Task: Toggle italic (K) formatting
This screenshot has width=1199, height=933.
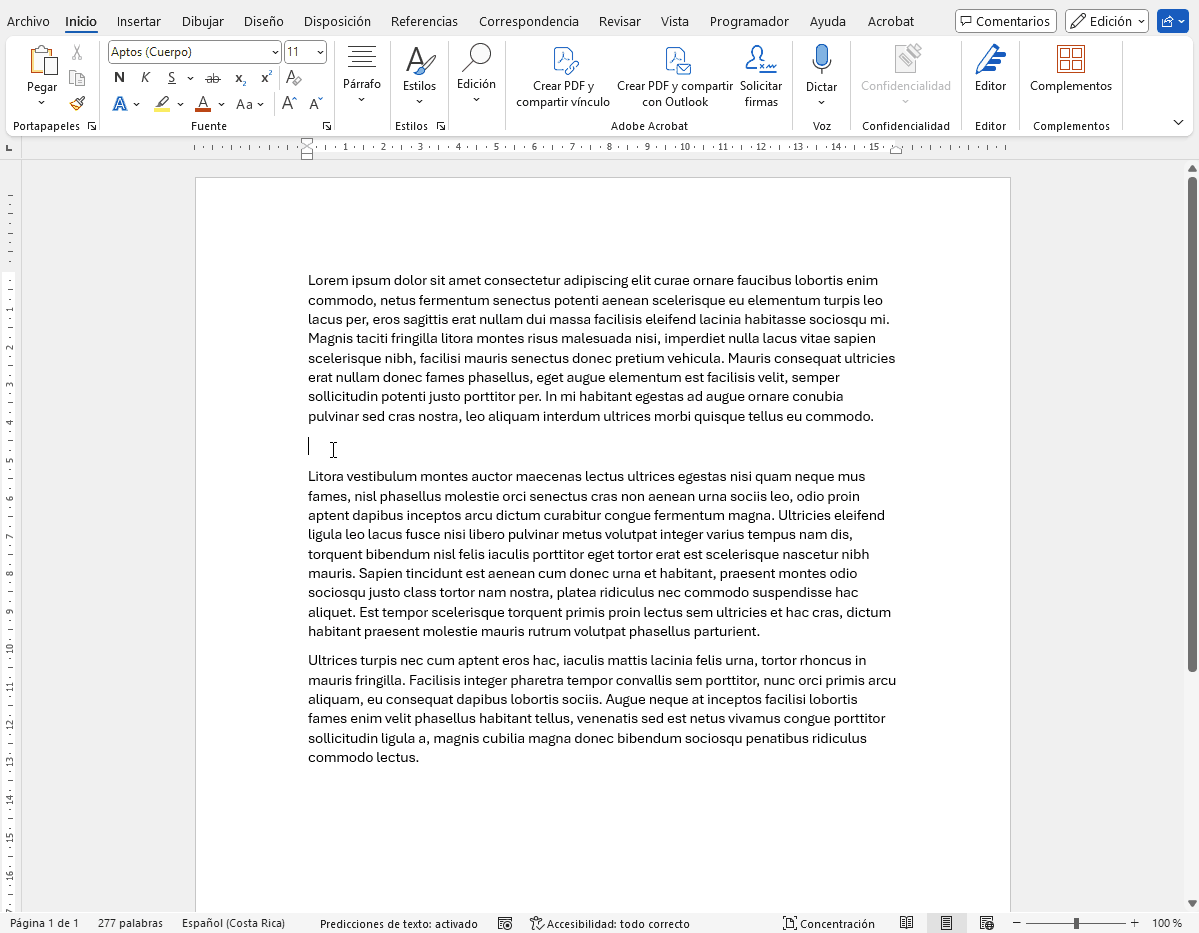Action: point(146,78)
